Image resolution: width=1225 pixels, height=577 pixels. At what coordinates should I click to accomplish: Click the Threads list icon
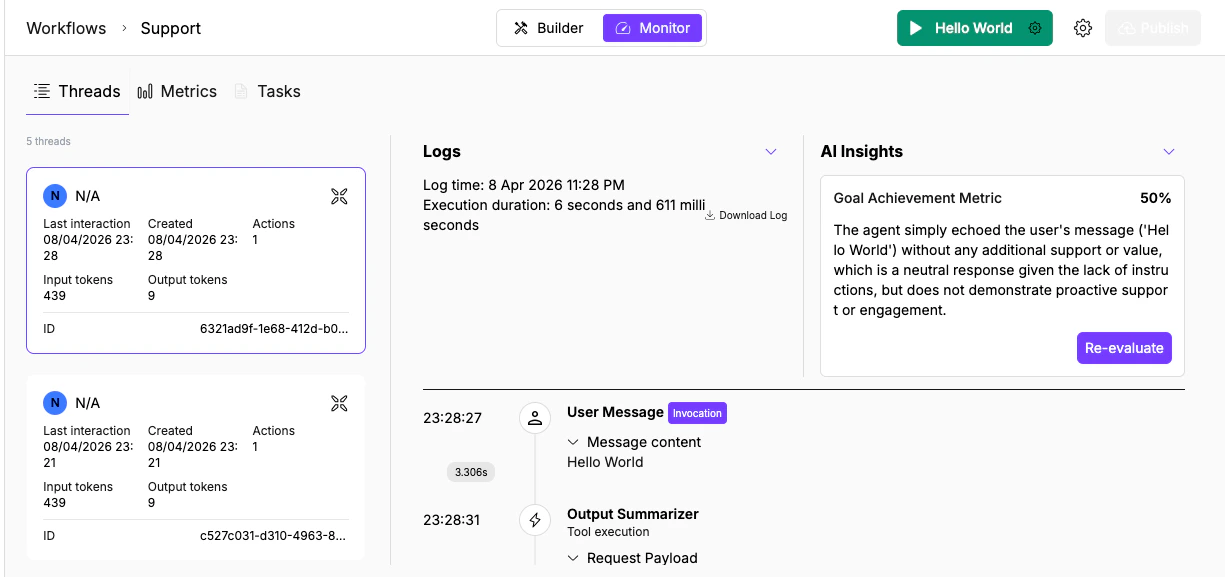tap(42, 90)
